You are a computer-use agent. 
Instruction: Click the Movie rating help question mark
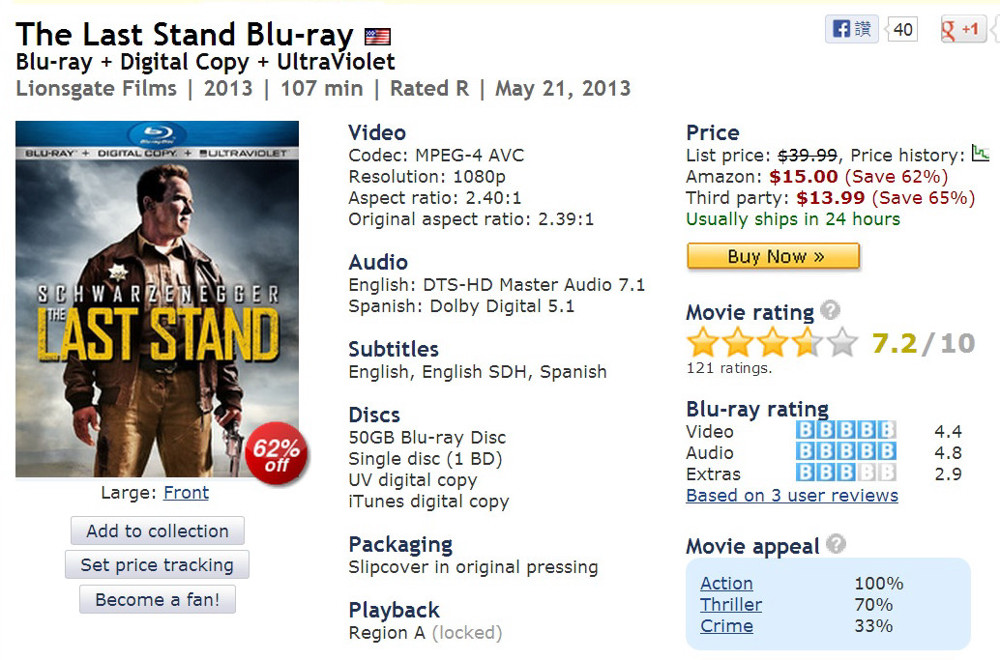(x=830, y=310)
